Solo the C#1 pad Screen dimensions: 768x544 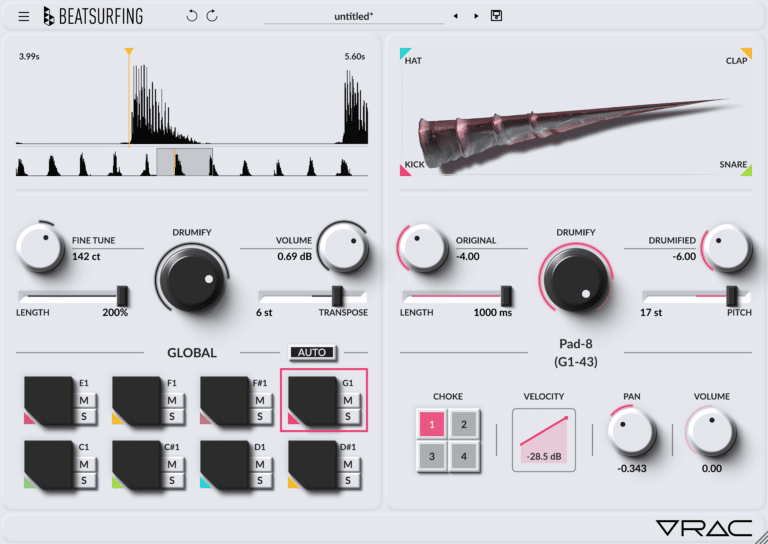[172, 480]
